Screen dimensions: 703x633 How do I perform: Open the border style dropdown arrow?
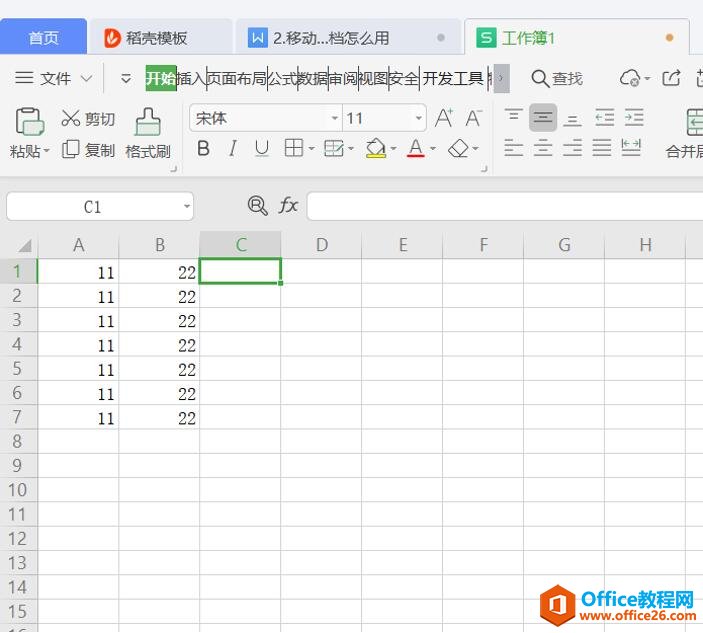(x=312, y=148)
